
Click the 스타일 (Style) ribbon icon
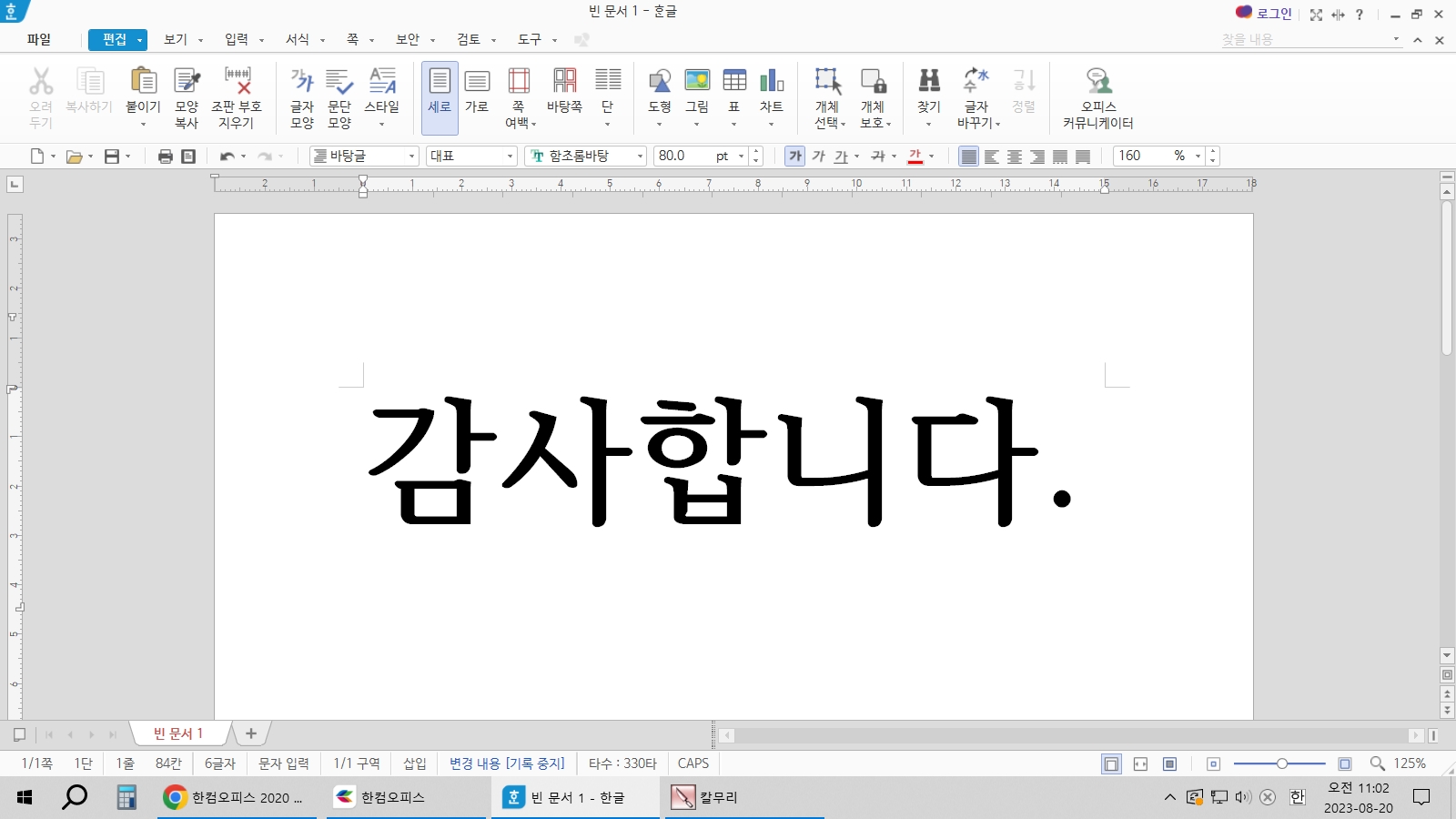pyautogui.click(x=383, y=91)
